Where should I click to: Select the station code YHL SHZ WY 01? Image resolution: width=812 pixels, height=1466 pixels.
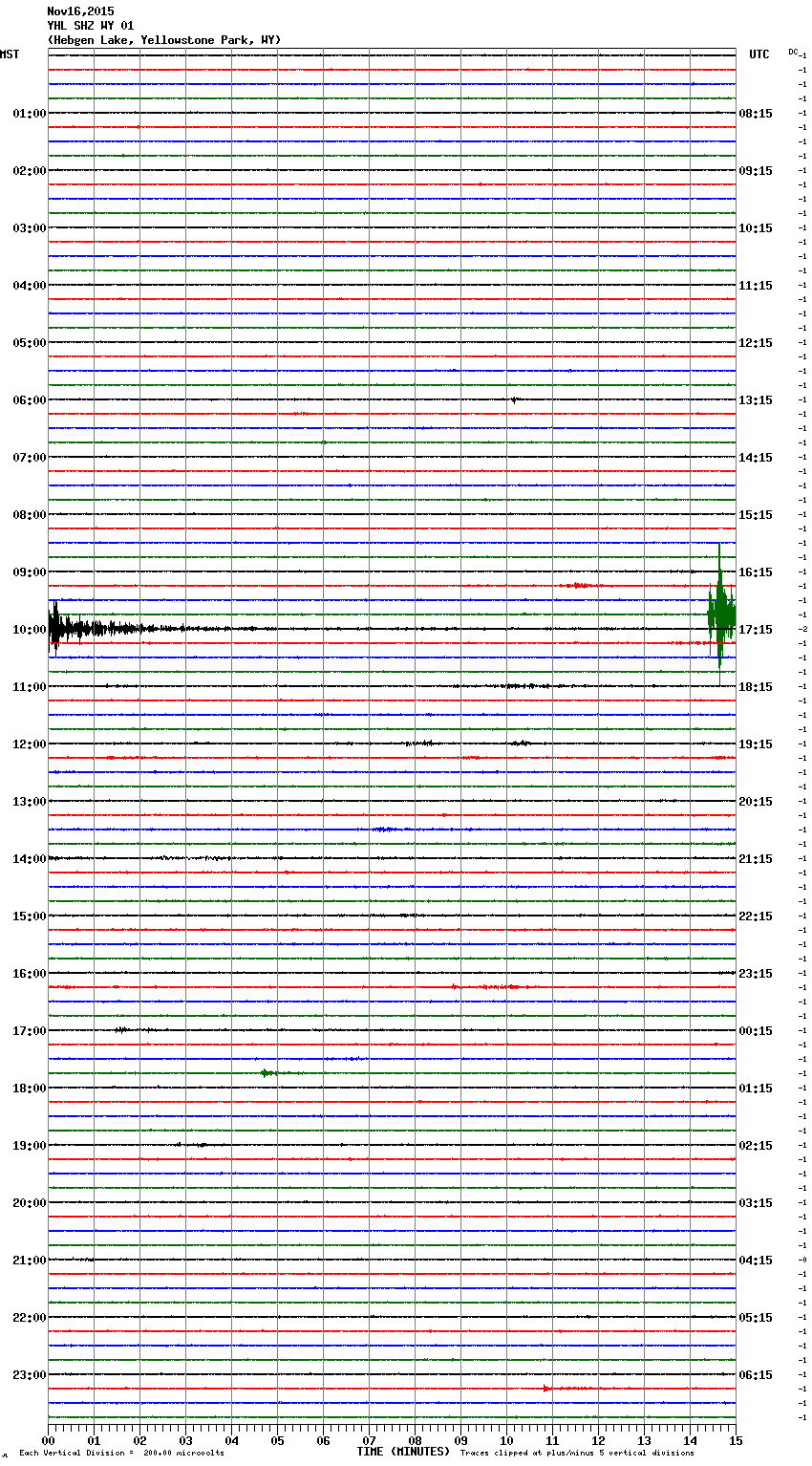(91, 26)
